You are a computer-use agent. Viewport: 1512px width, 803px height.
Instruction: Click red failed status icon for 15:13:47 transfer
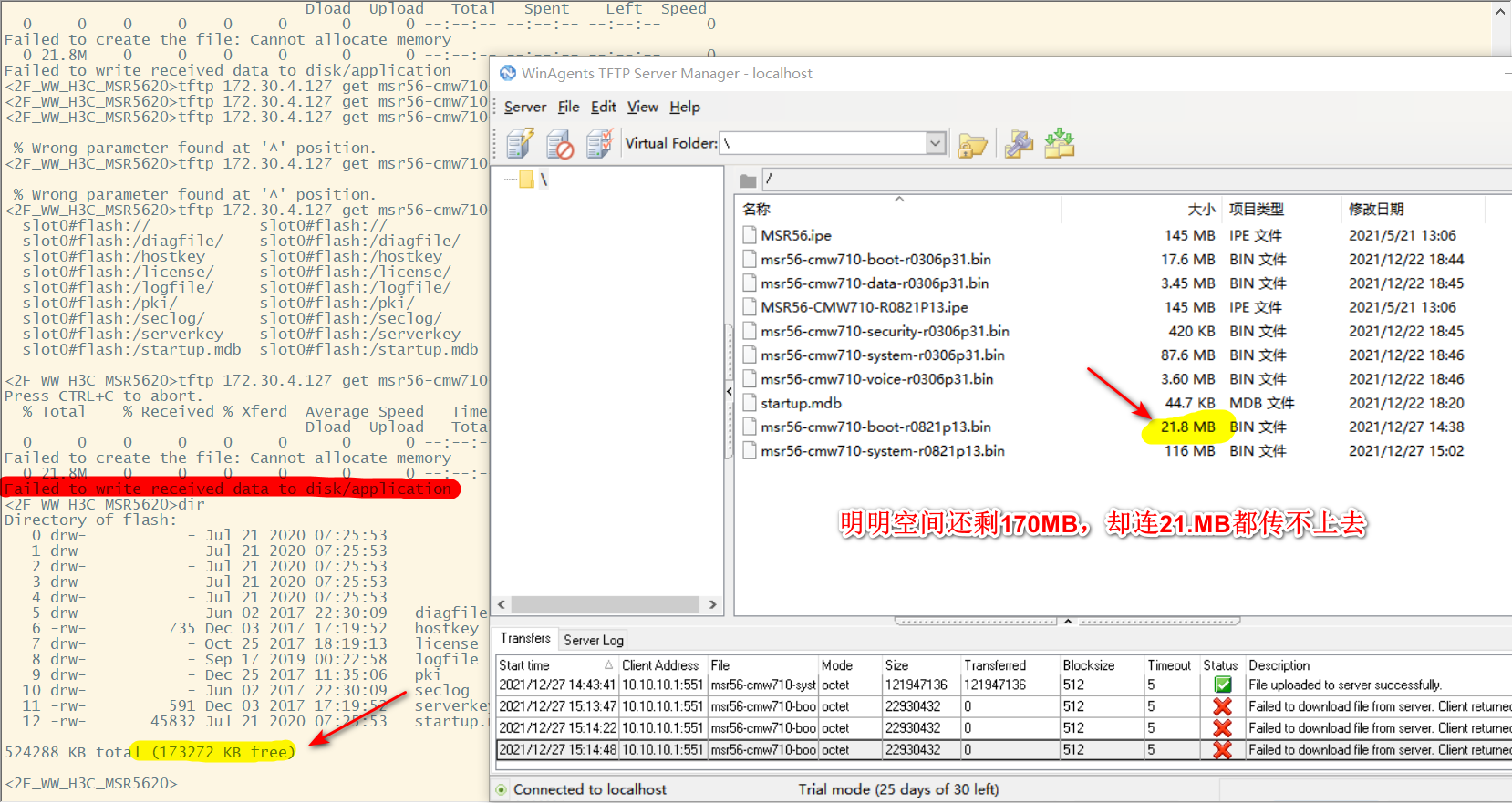coord(1223,706)
